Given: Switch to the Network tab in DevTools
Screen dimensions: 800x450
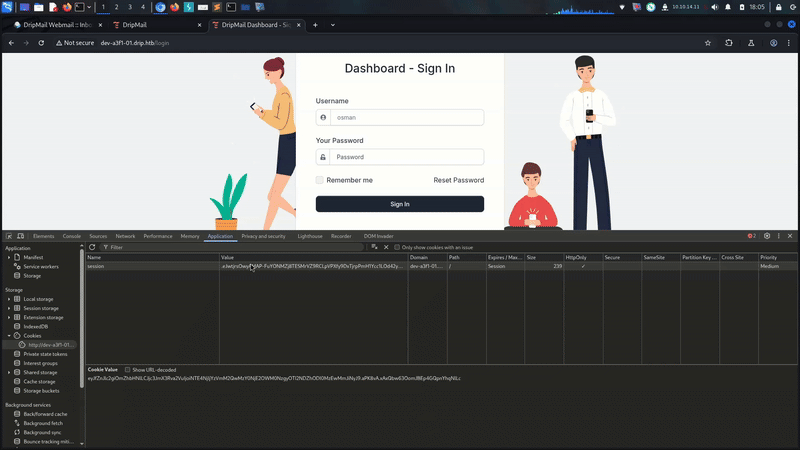Looking at the screenshot, I should (125, 236).
